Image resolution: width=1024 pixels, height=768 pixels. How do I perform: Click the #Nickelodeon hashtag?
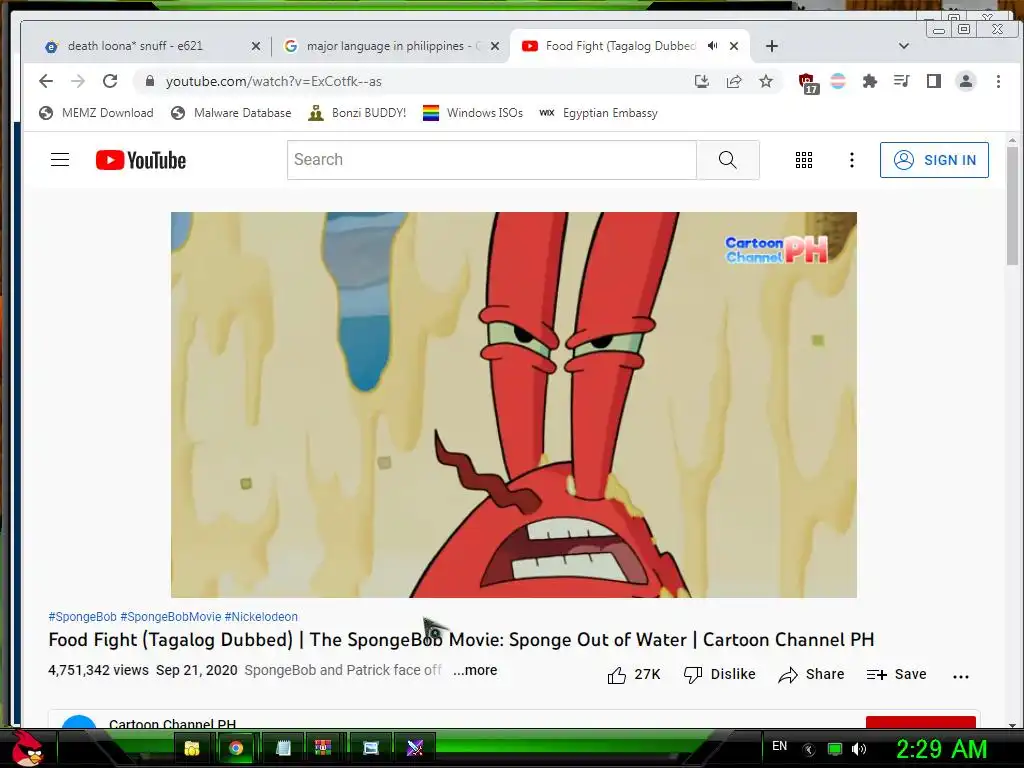coord(261,616)
